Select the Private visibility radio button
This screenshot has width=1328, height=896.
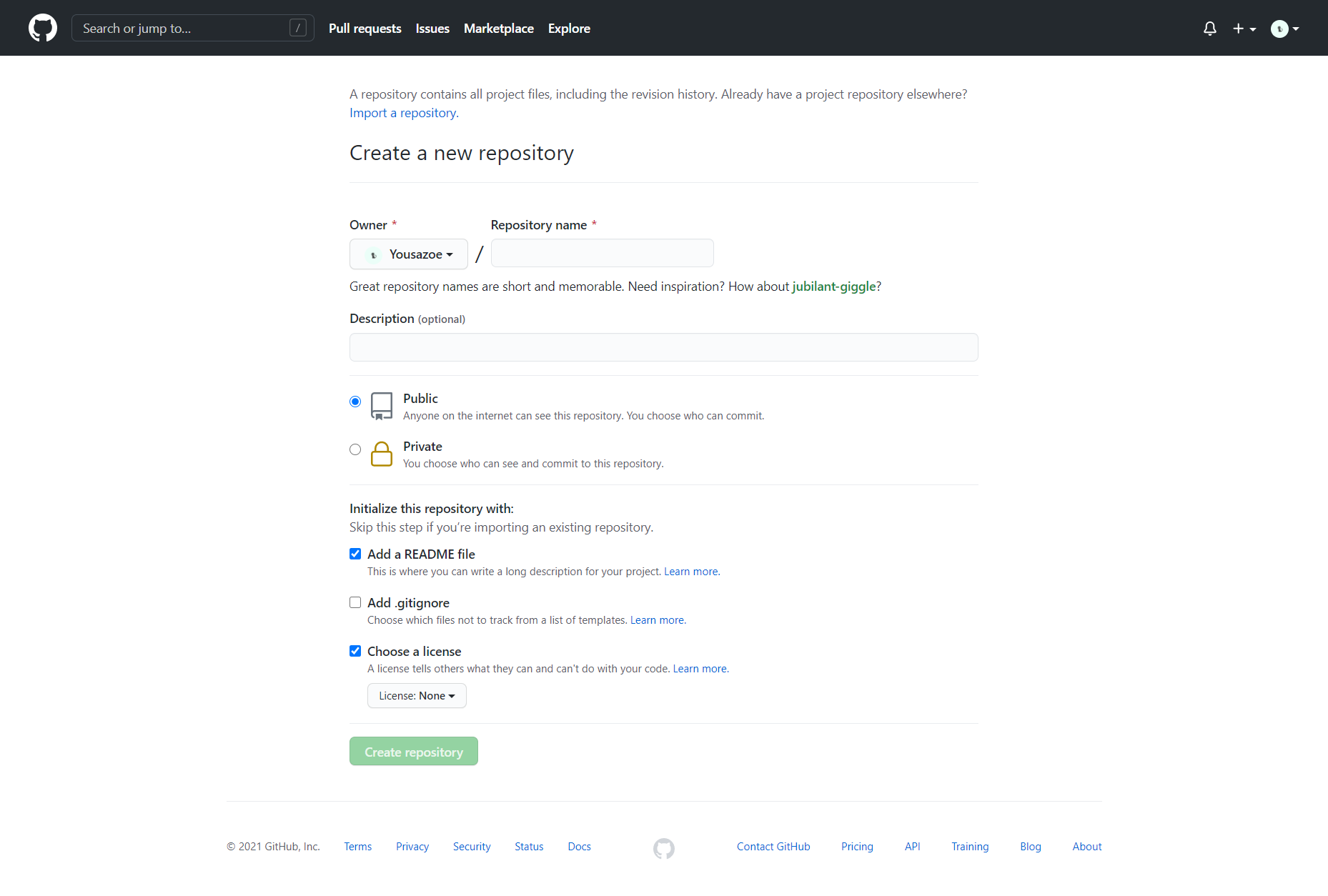(355, 449)
